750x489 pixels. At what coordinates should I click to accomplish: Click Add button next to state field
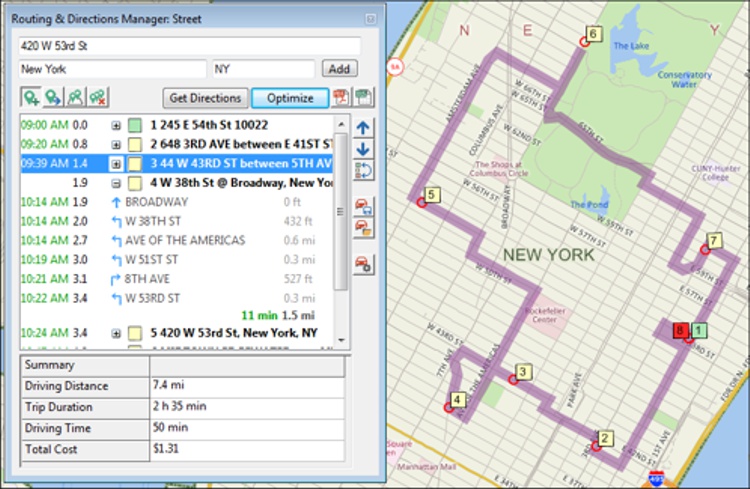pyautogui.click(x=339, y=69)
